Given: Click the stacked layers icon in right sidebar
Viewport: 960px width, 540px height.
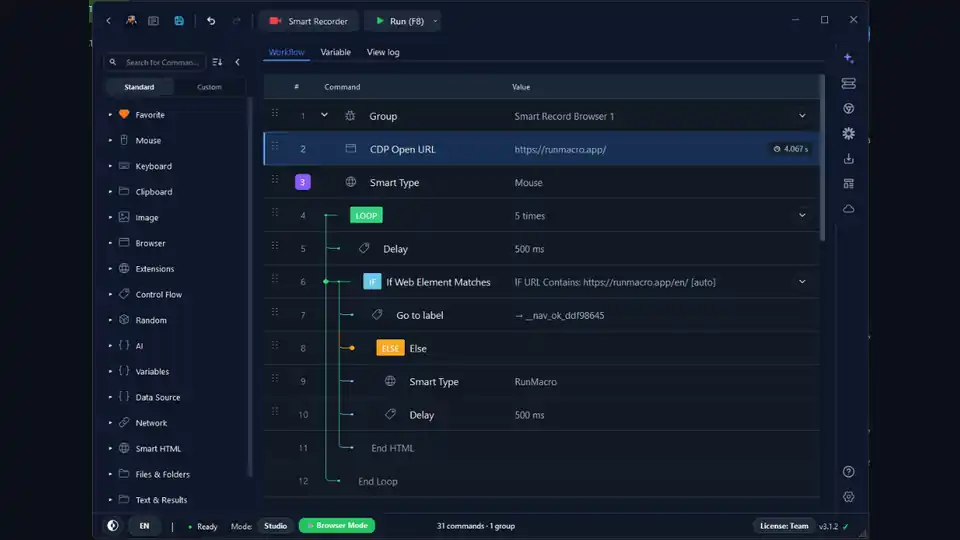Looking at the screenshot, I should (x=849, y=83).
